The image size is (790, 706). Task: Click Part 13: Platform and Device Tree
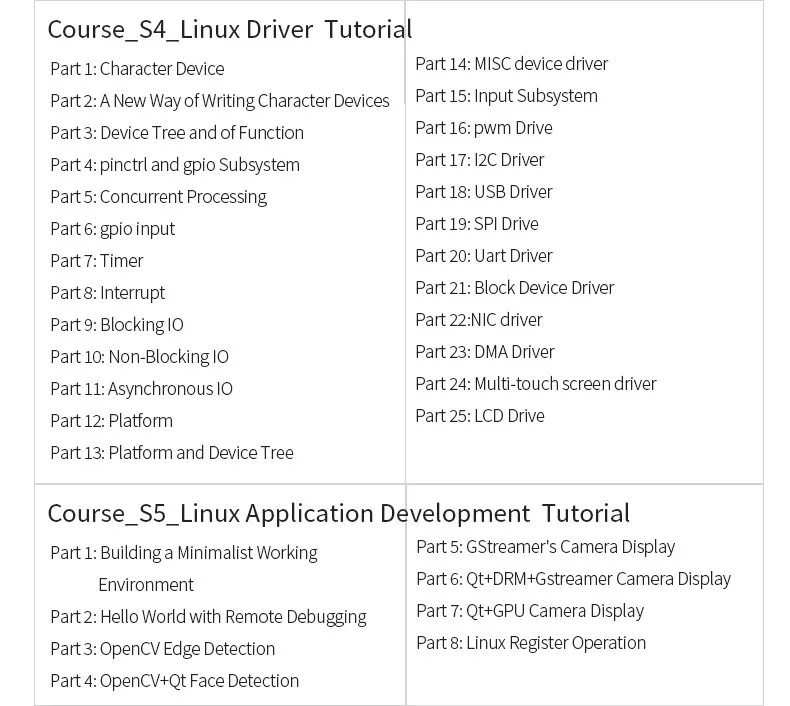tap(172, 453)
